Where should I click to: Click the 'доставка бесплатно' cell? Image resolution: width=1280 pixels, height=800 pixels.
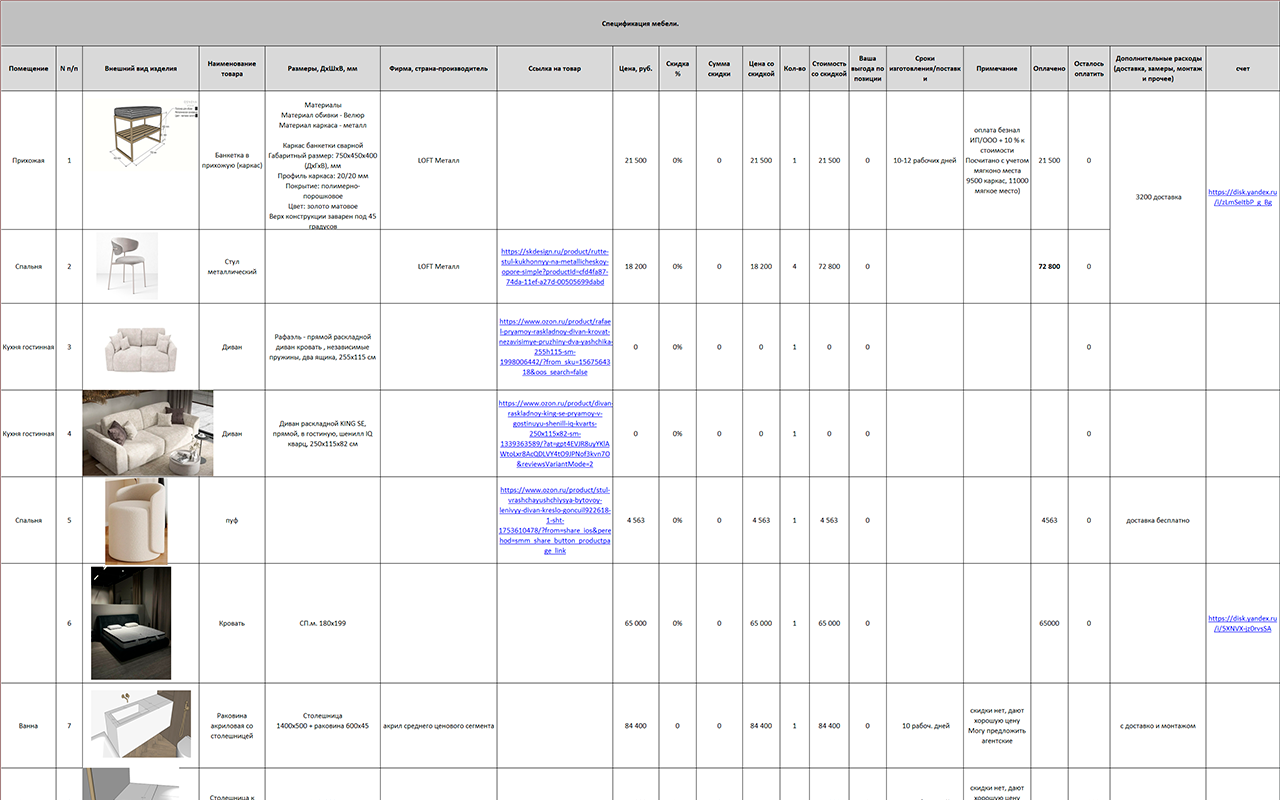pos(1157,520)
